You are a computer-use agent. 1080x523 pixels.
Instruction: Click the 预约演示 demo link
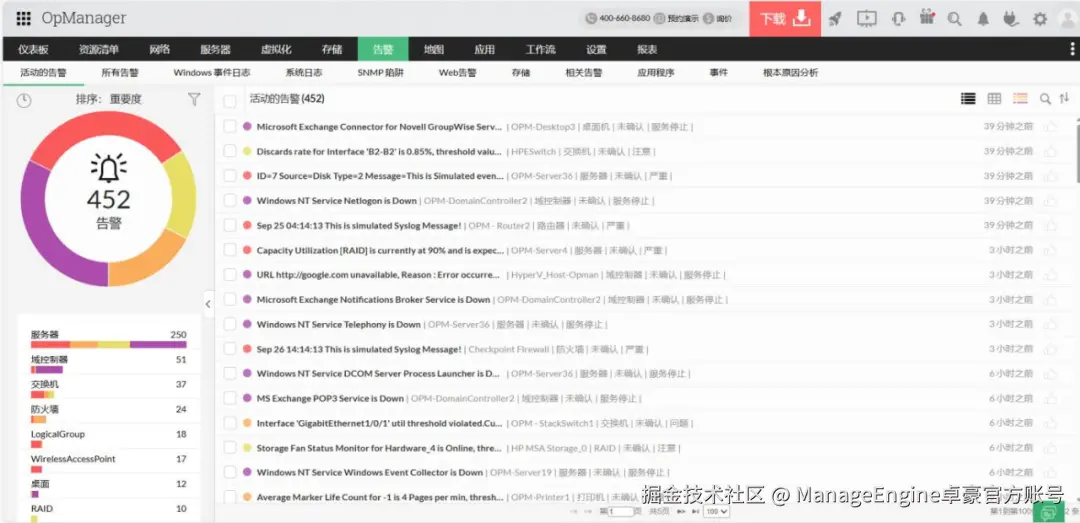pos(681,19)
